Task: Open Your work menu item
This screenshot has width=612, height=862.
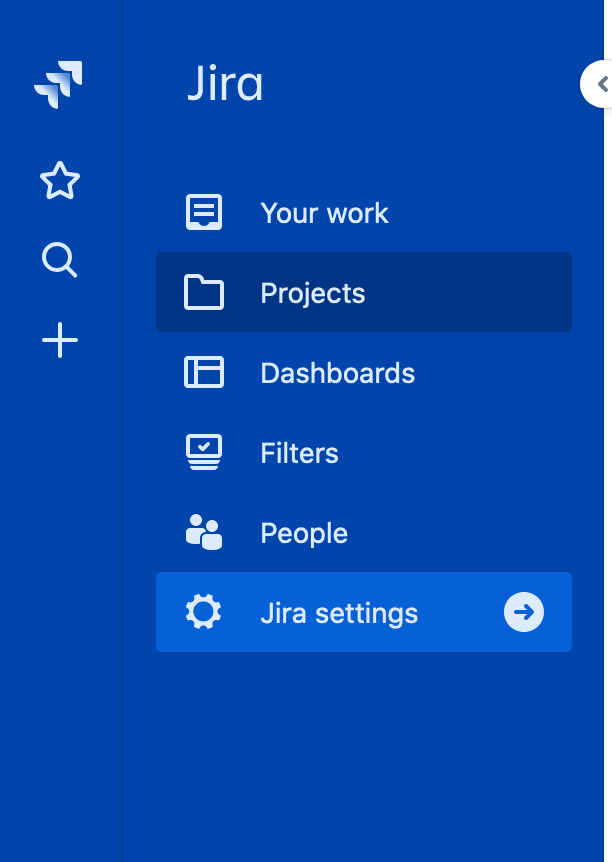Action: point(364,213)
